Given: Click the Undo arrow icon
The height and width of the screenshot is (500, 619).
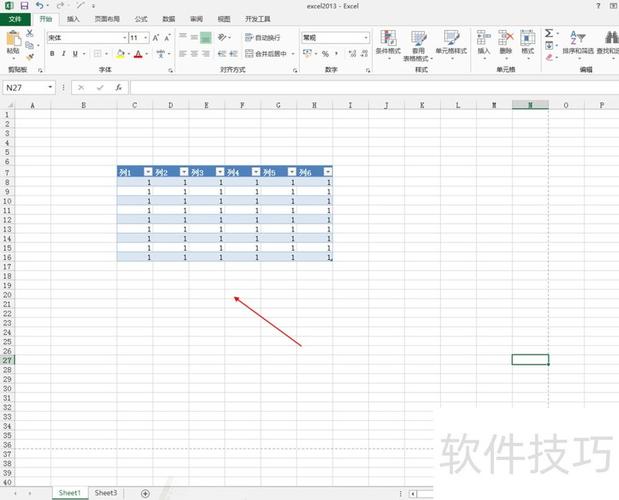Looking at the screenshot, I should click(39, 6).
